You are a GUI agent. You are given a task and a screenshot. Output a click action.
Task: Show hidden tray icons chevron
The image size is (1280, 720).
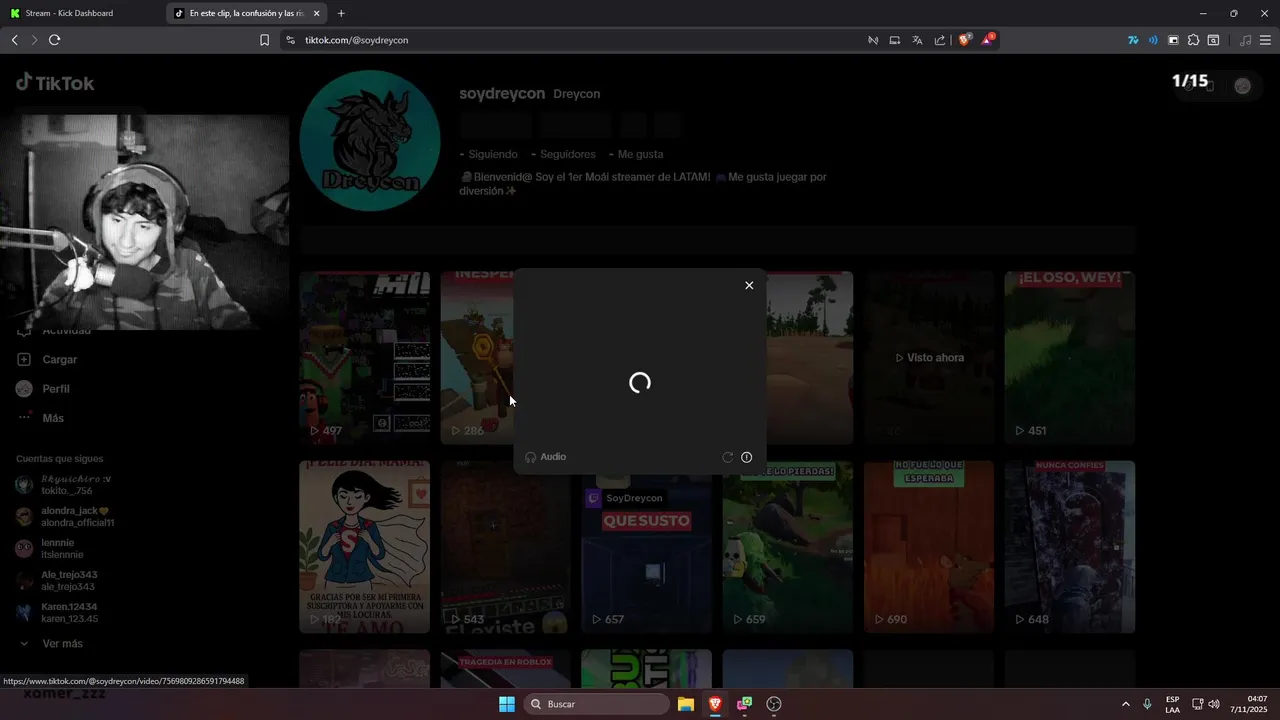[x=1125, y=704]
